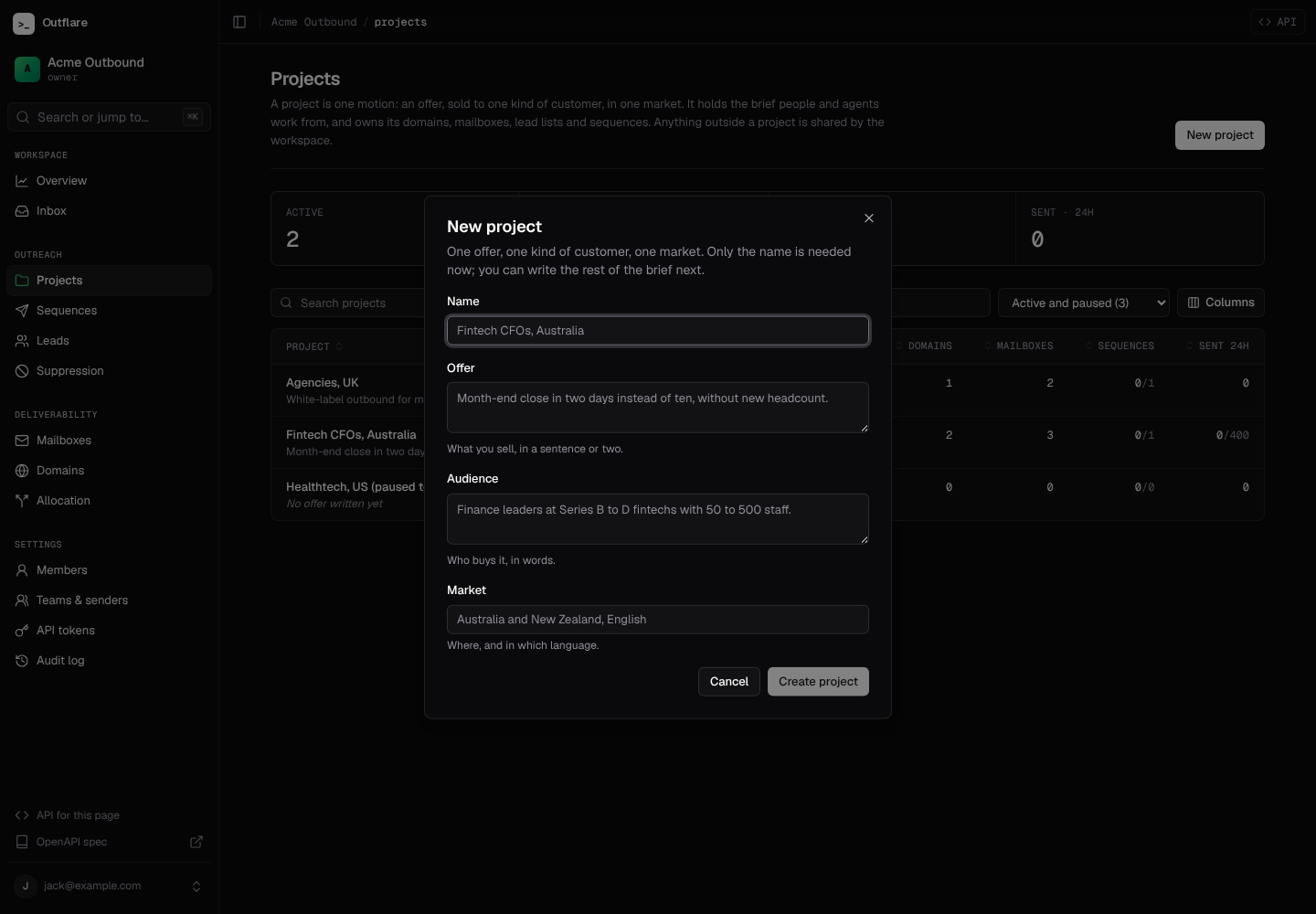Expand the jack@example.com account menu chevron
This screenshot has height=914, width=1316.
pos(196,887)
